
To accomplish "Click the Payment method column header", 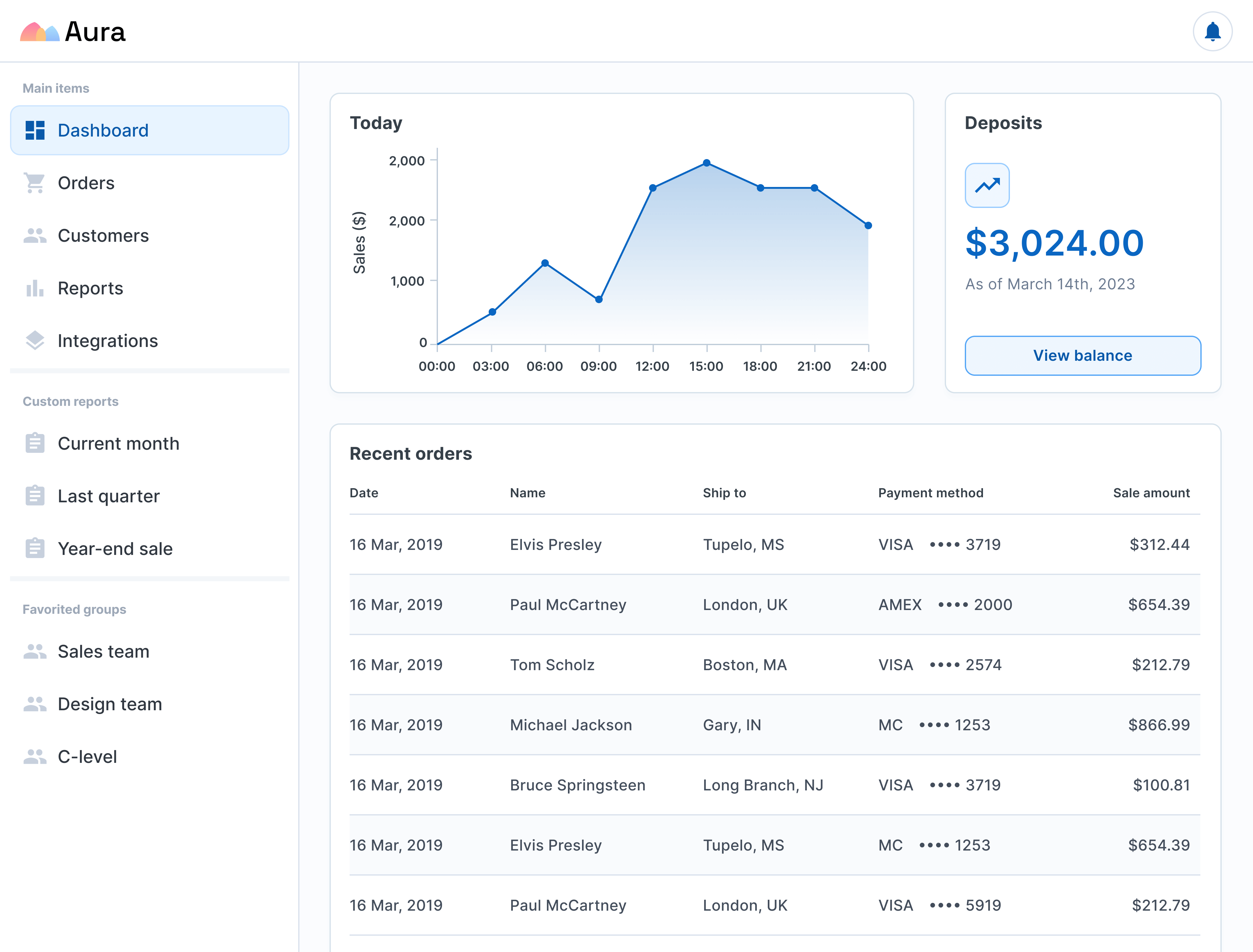I will click(931, 493).
